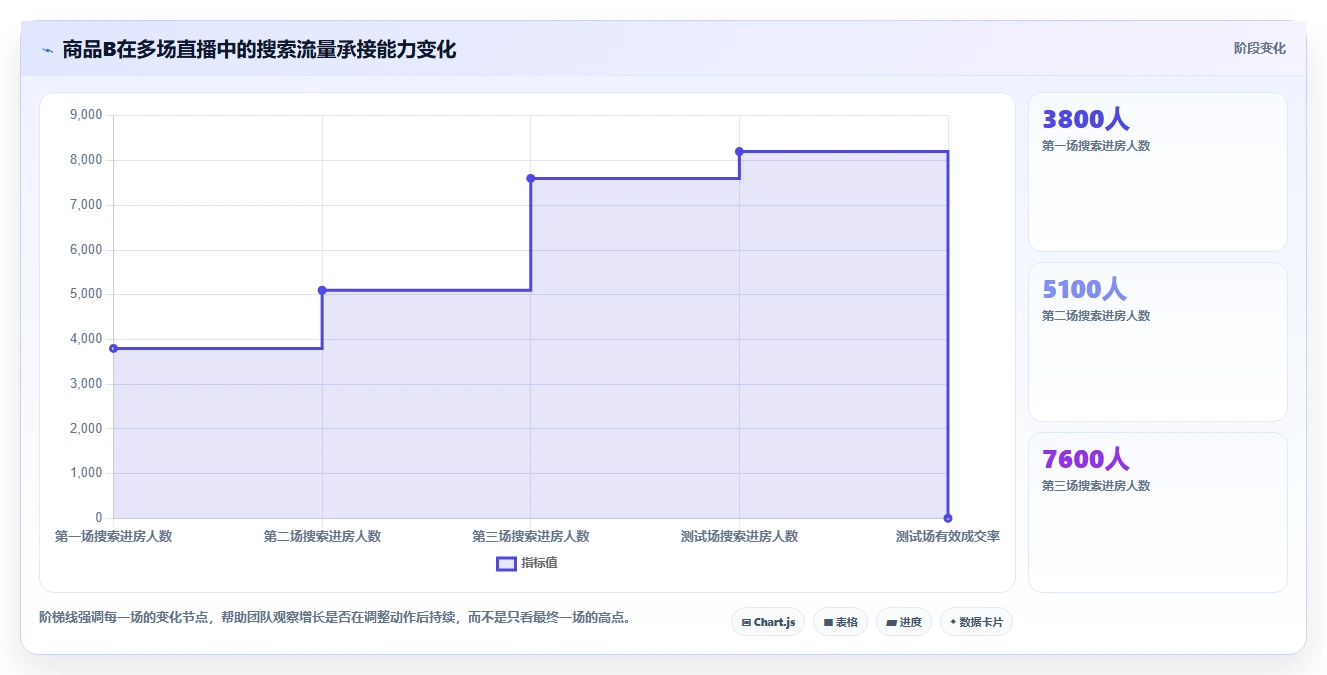Image resolution: width=1327 pixels, height=675 pixels.
Task: Click the 指标值 legend color box
Action: click(x=506, y=563)
